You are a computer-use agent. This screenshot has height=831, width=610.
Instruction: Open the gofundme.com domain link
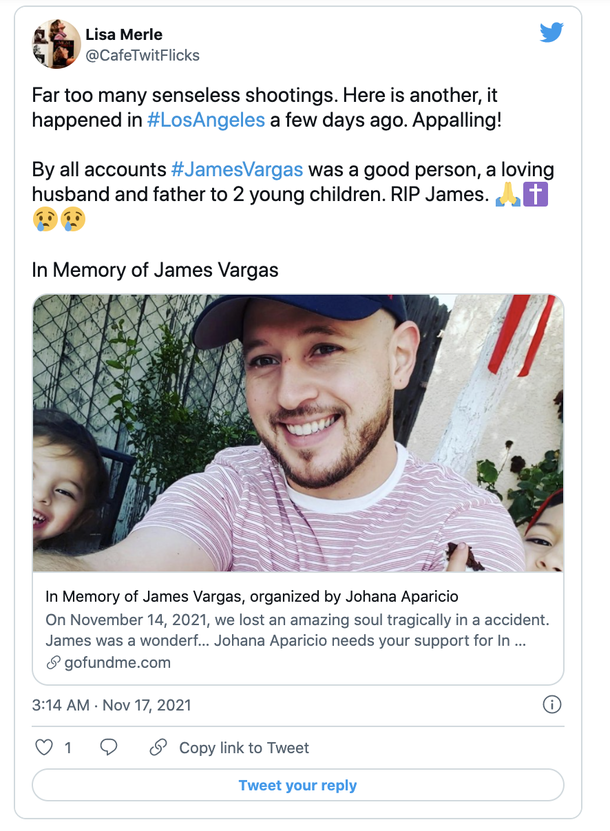click(x=118, y=662)
